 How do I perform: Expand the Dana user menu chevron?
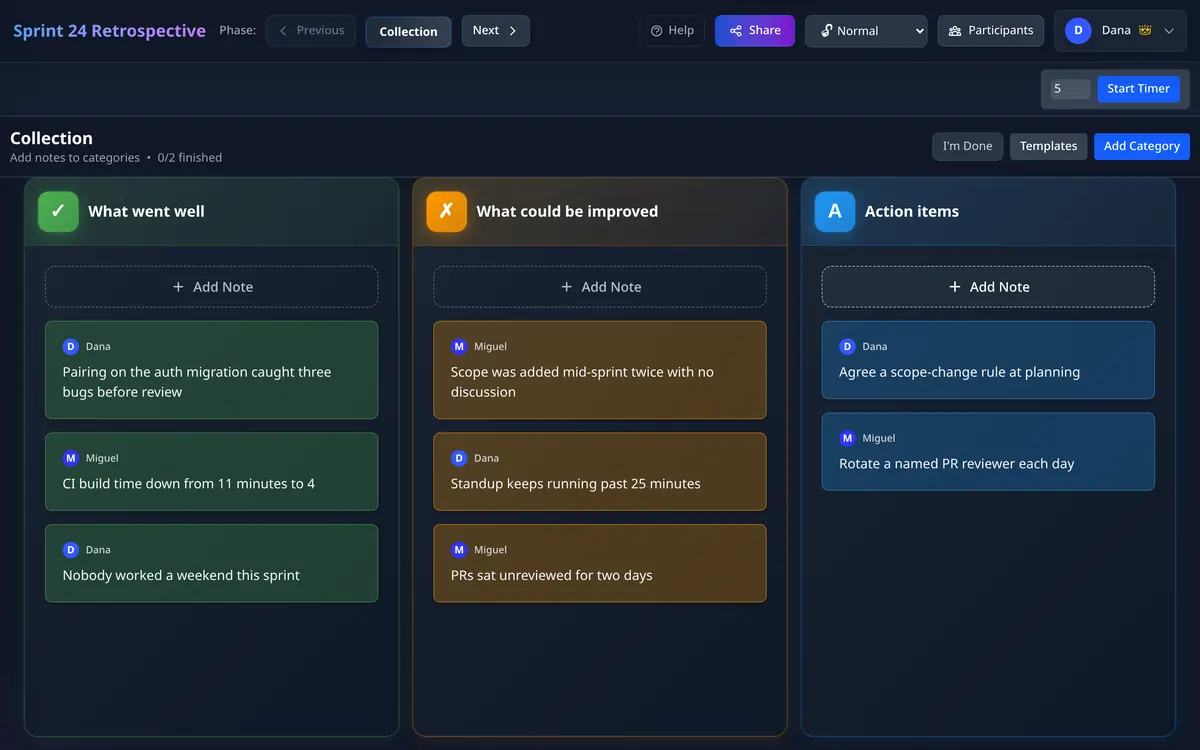1169,31
